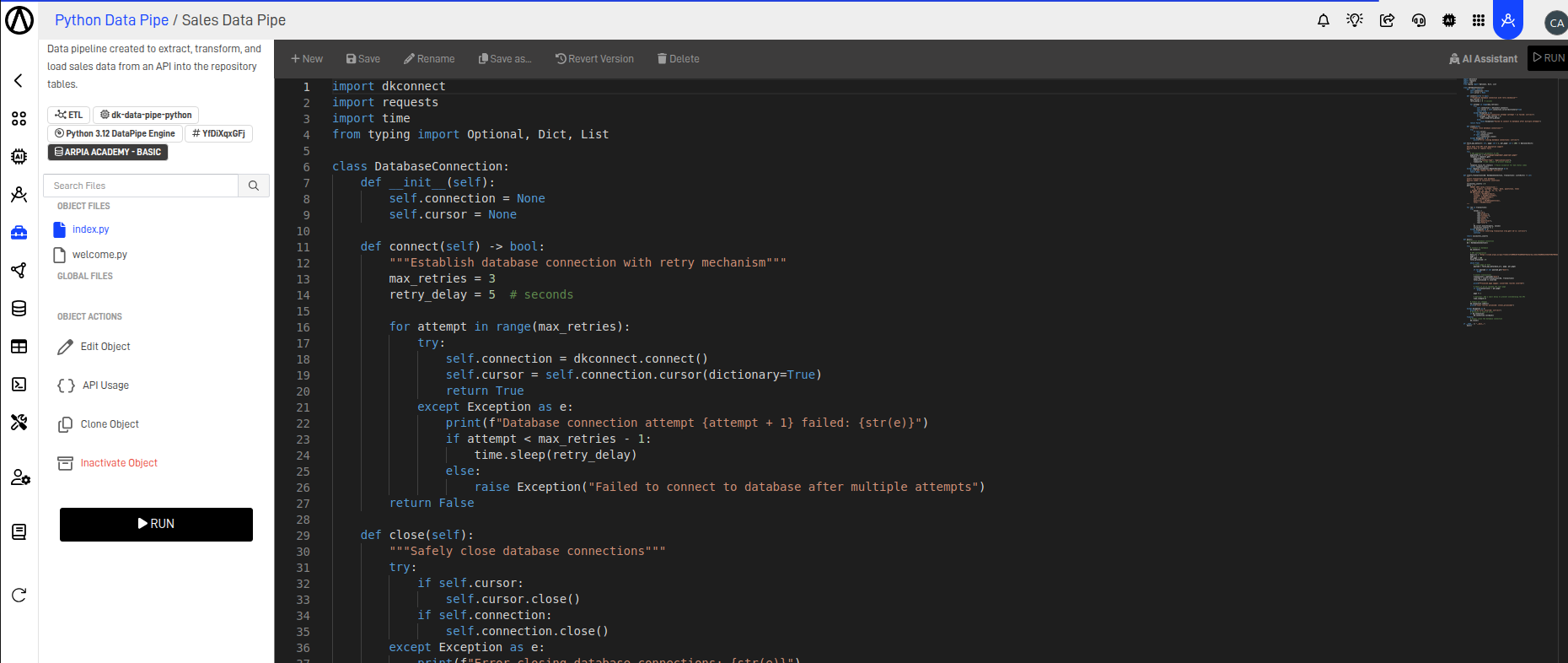Open the notifications bell

(1324, 20)
